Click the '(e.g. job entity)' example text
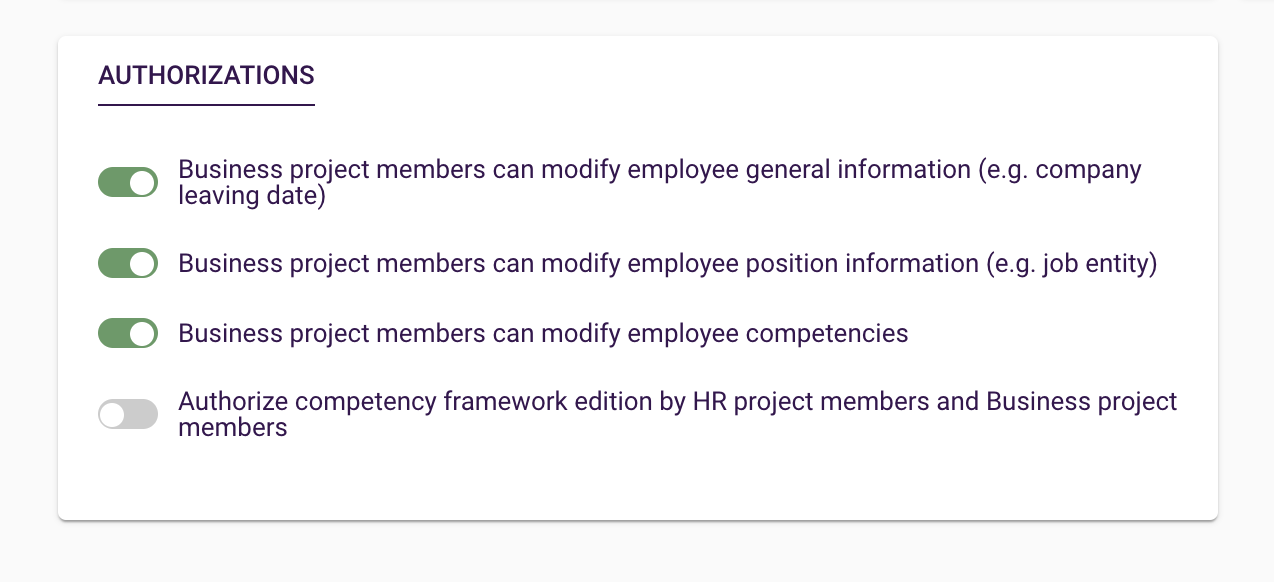Viewport: 1274px width, 582px height. coord(1072,264)
